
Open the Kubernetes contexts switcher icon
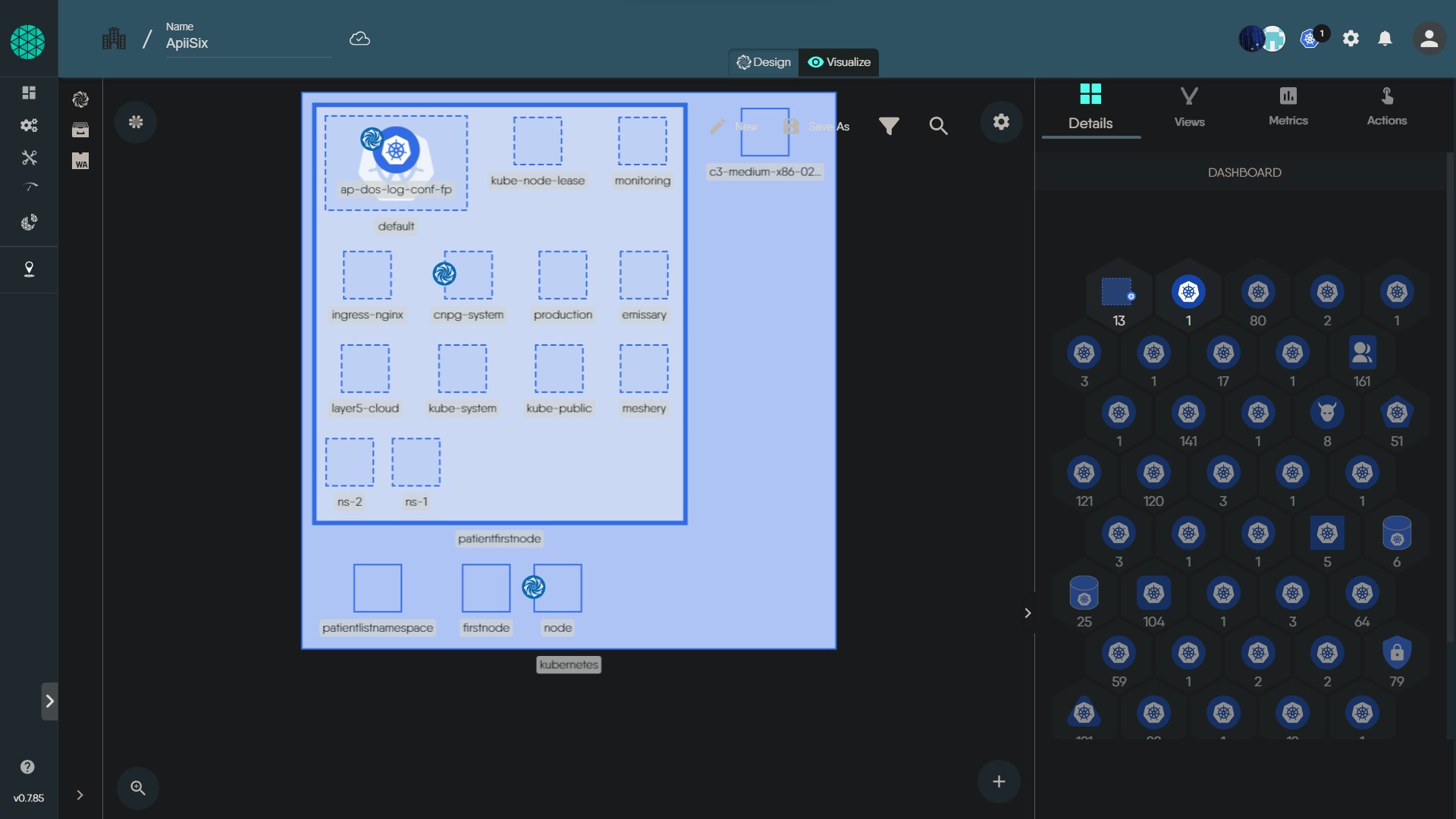pyautogui.click(x=1311, y=38)
